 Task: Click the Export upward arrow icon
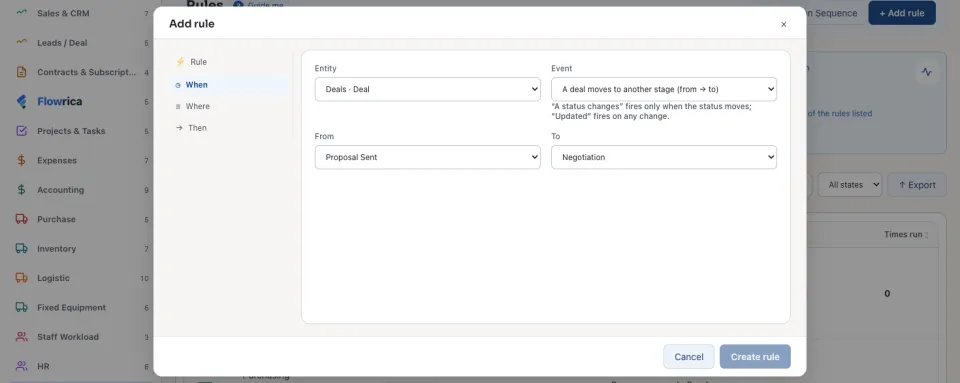click(902, 185)
